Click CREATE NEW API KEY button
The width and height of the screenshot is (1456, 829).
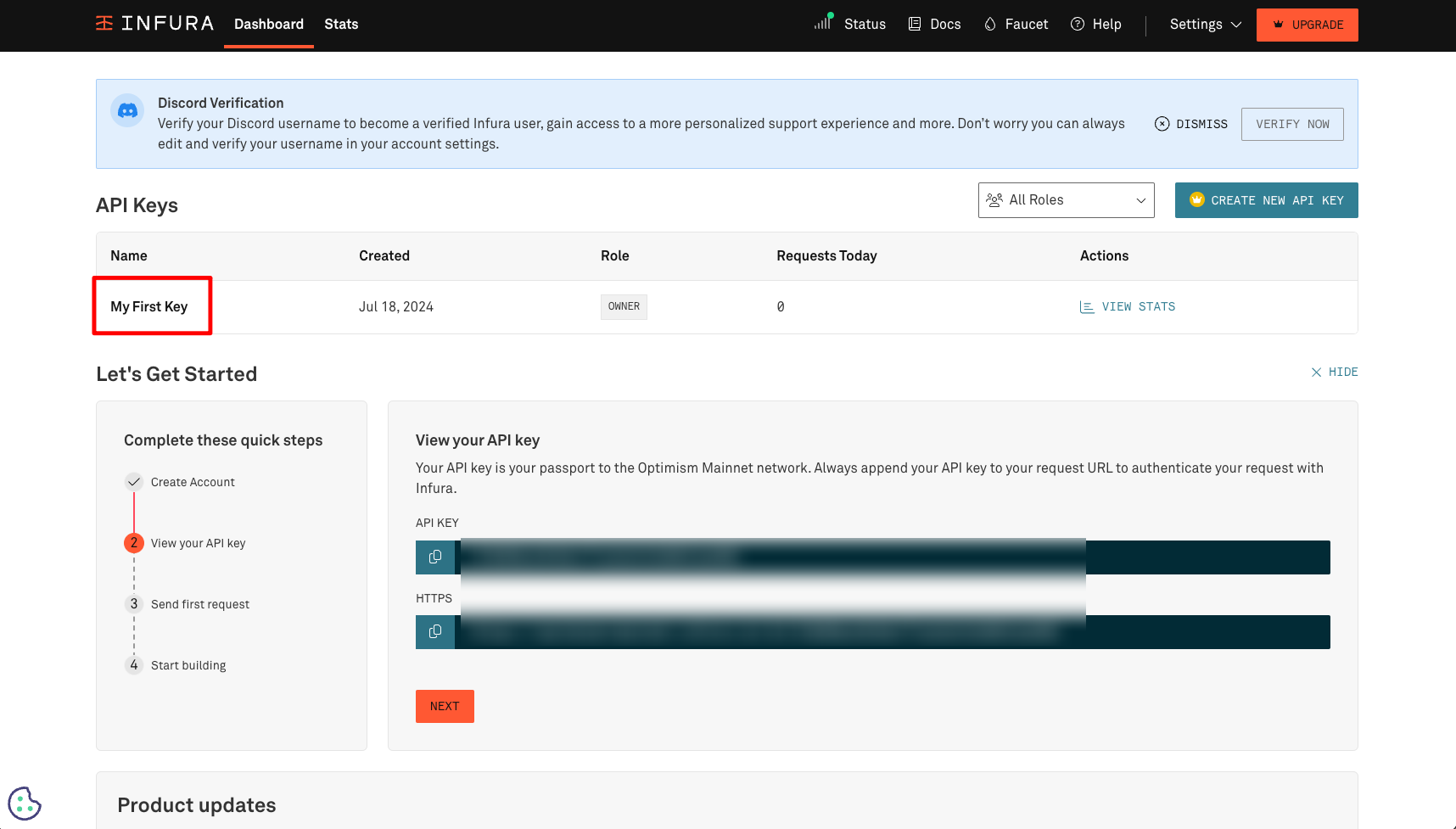1267,200
